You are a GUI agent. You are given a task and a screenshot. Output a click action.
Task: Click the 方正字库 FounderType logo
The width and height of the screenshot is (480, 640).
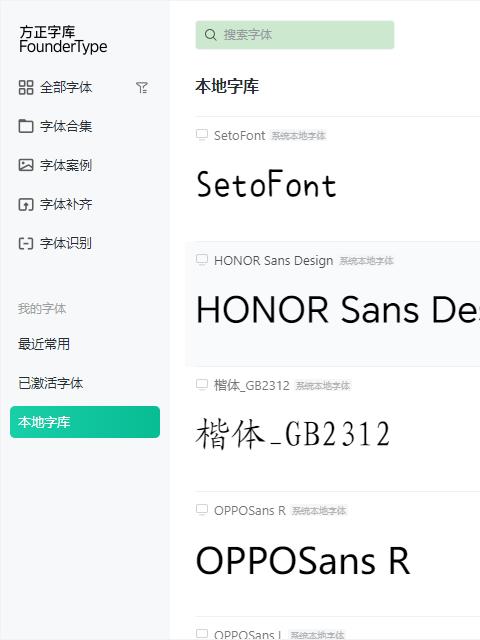coord(63,40)
